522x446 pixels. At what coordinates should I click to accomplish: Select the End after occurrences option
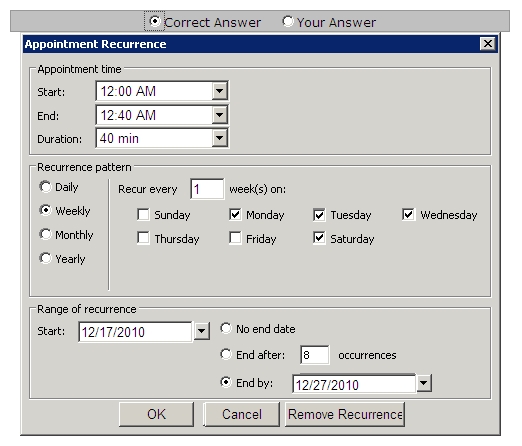tap(226, 354)
